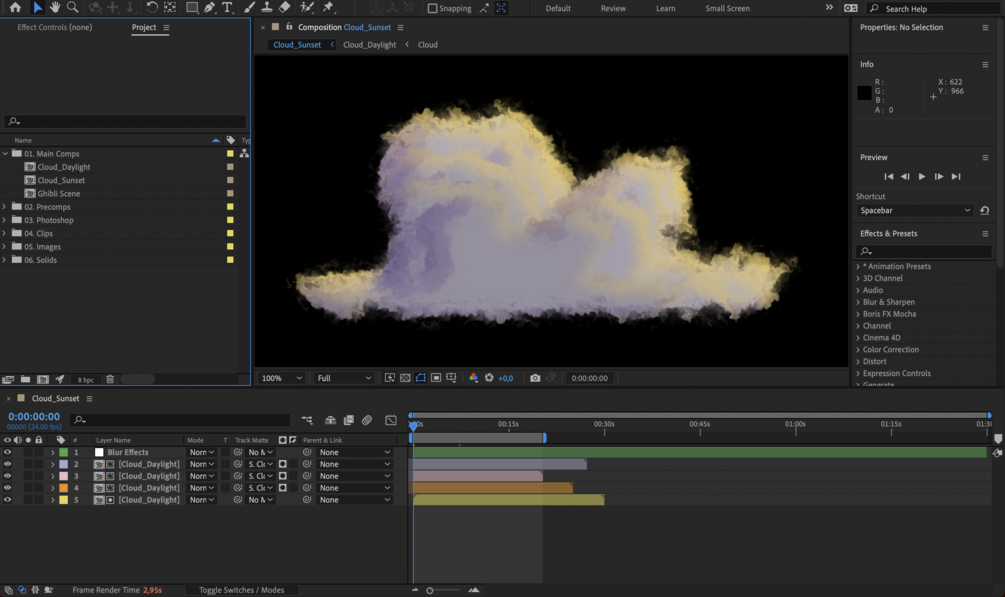The height and width of the screenshot is (597, 1005).
Task: Select the Eraser tool
Action: point(286,8)
